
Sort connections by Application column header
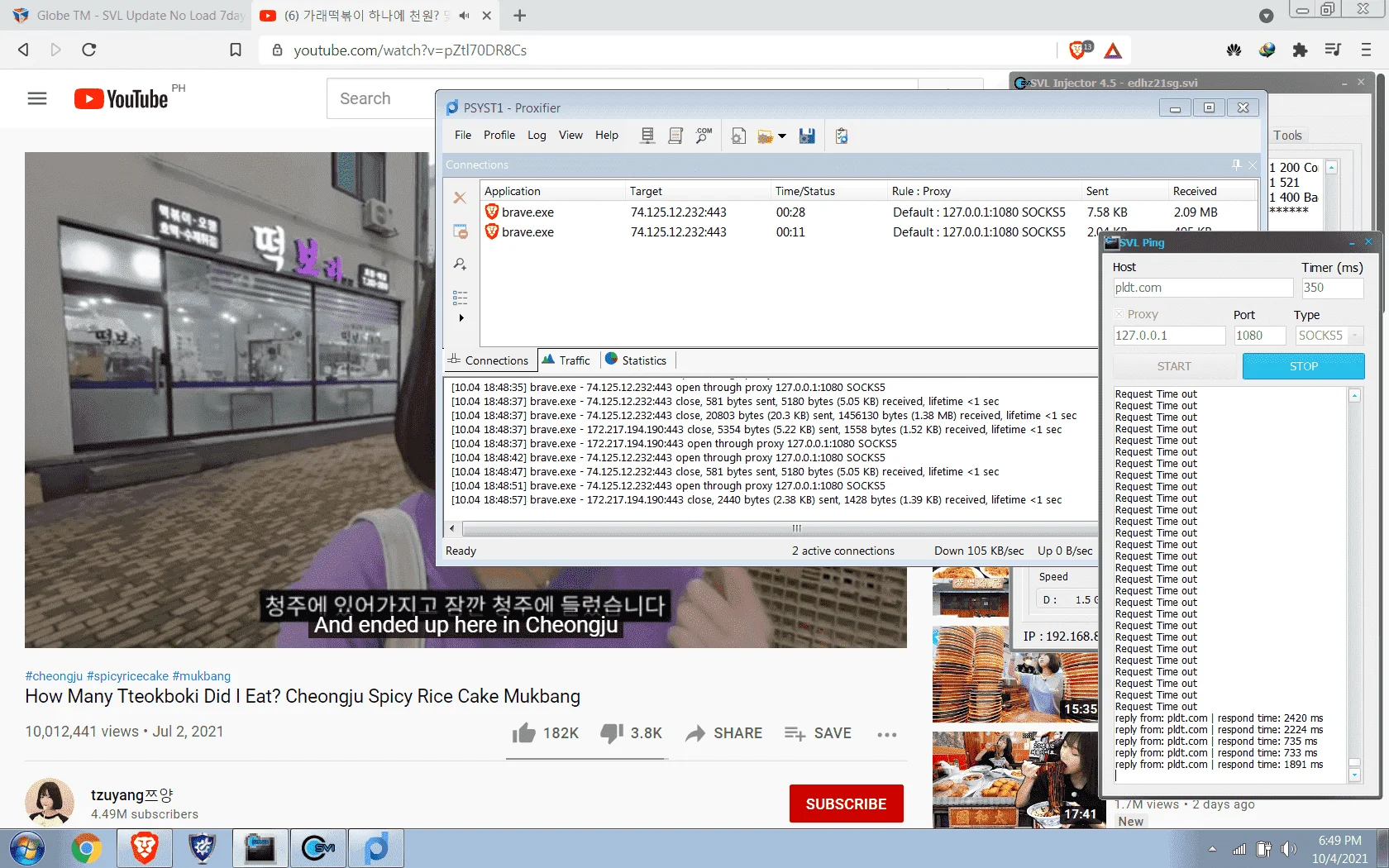[x=552, y=191]
